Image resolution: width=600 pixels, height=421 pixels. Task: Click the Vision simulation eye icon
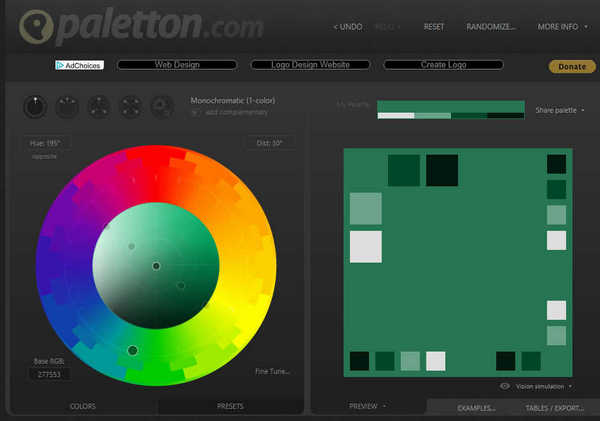(504, 385)
